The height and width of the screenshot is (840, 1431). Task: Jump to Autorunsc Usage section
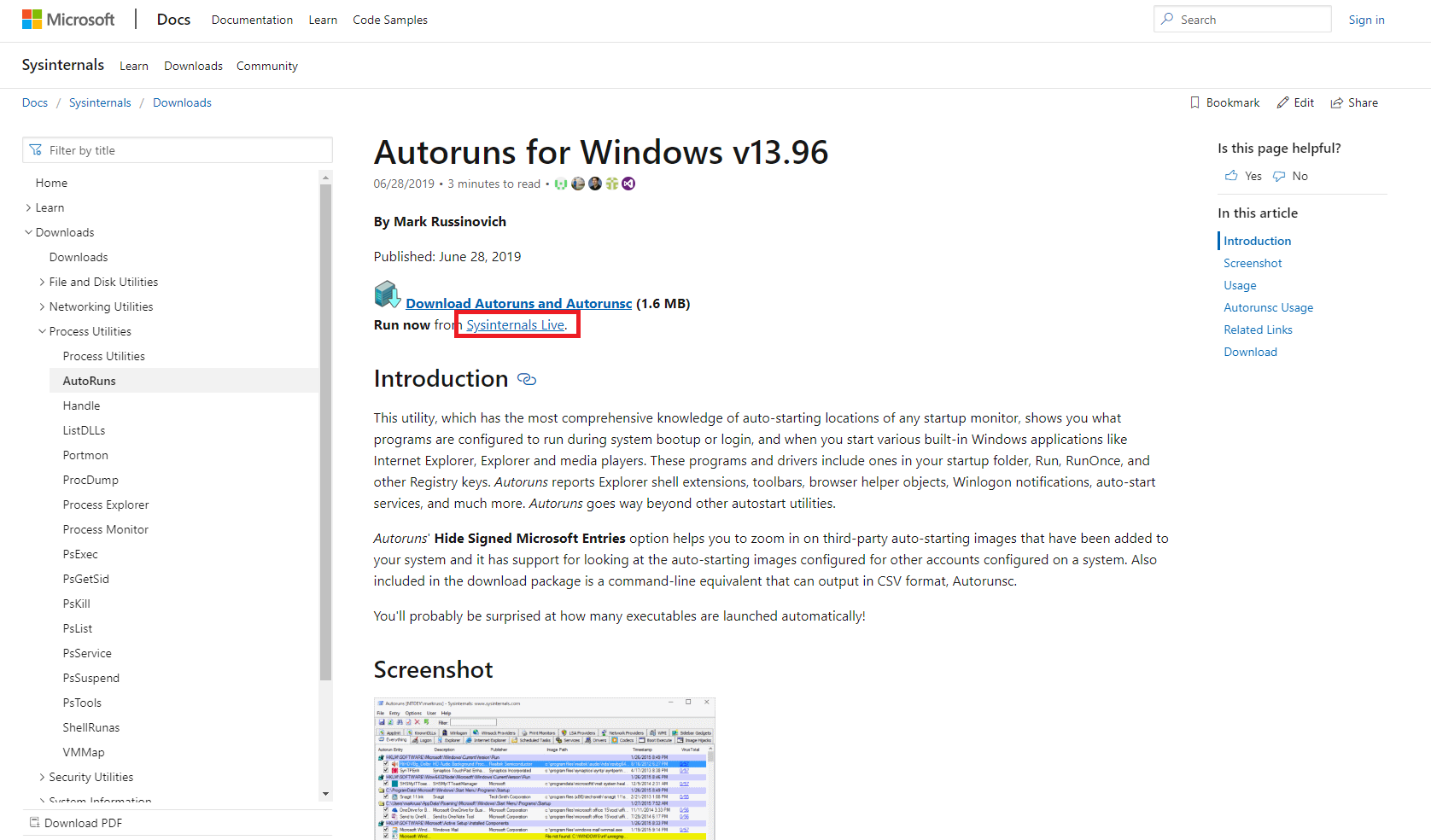[x=1268, y=307]
